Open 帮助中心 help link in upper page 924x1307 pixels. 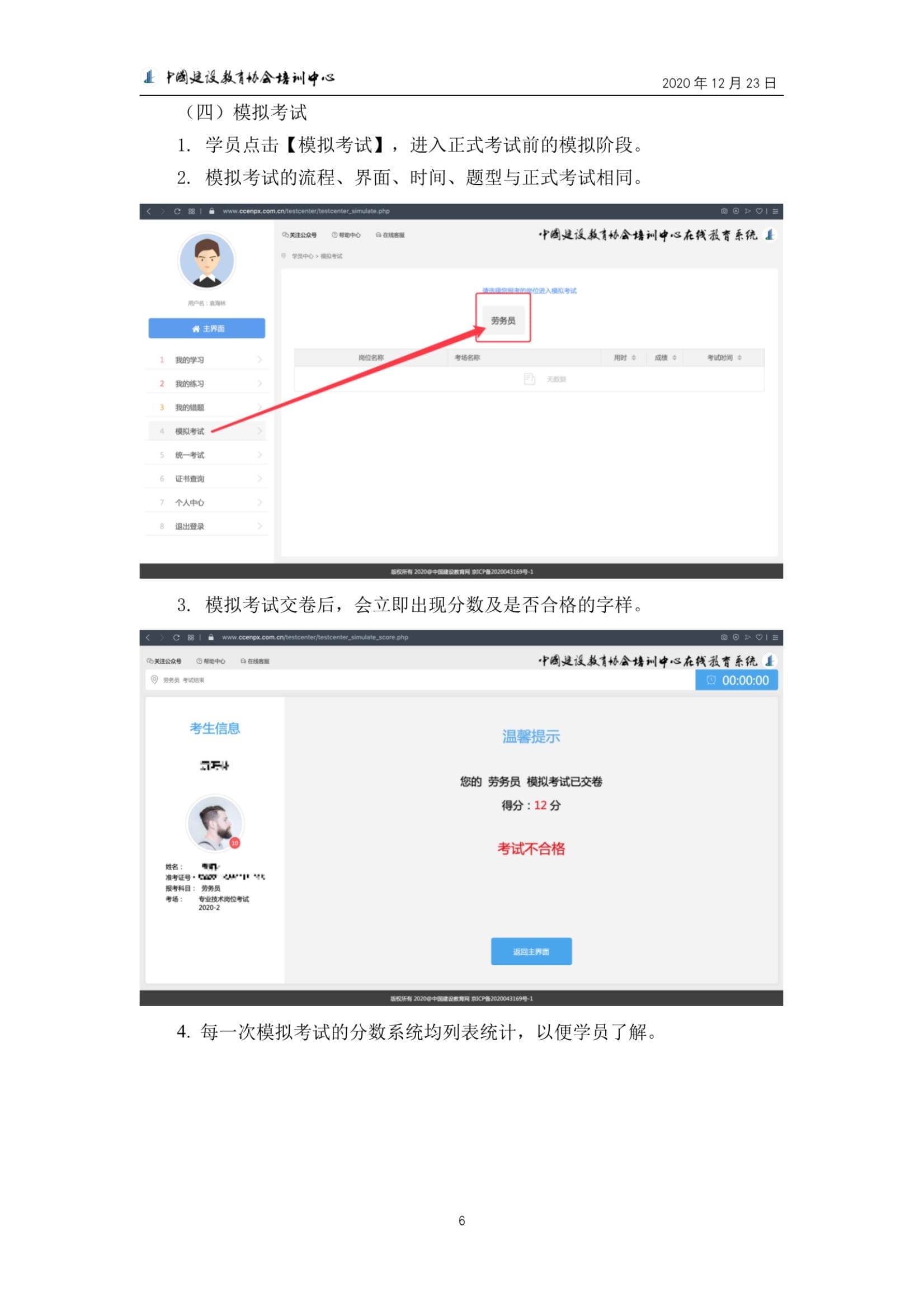pyautogui.click(x=347, y=235)
